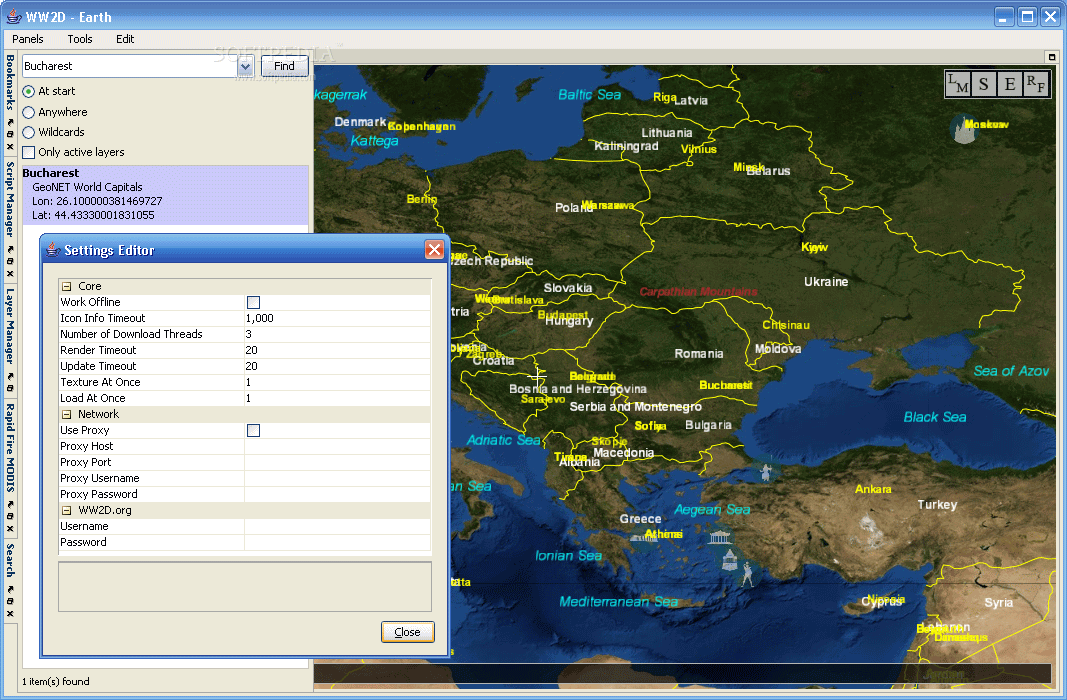Click the Proxy Host value field
Screen dimensions: 1067x700
(x=337, y=446)
